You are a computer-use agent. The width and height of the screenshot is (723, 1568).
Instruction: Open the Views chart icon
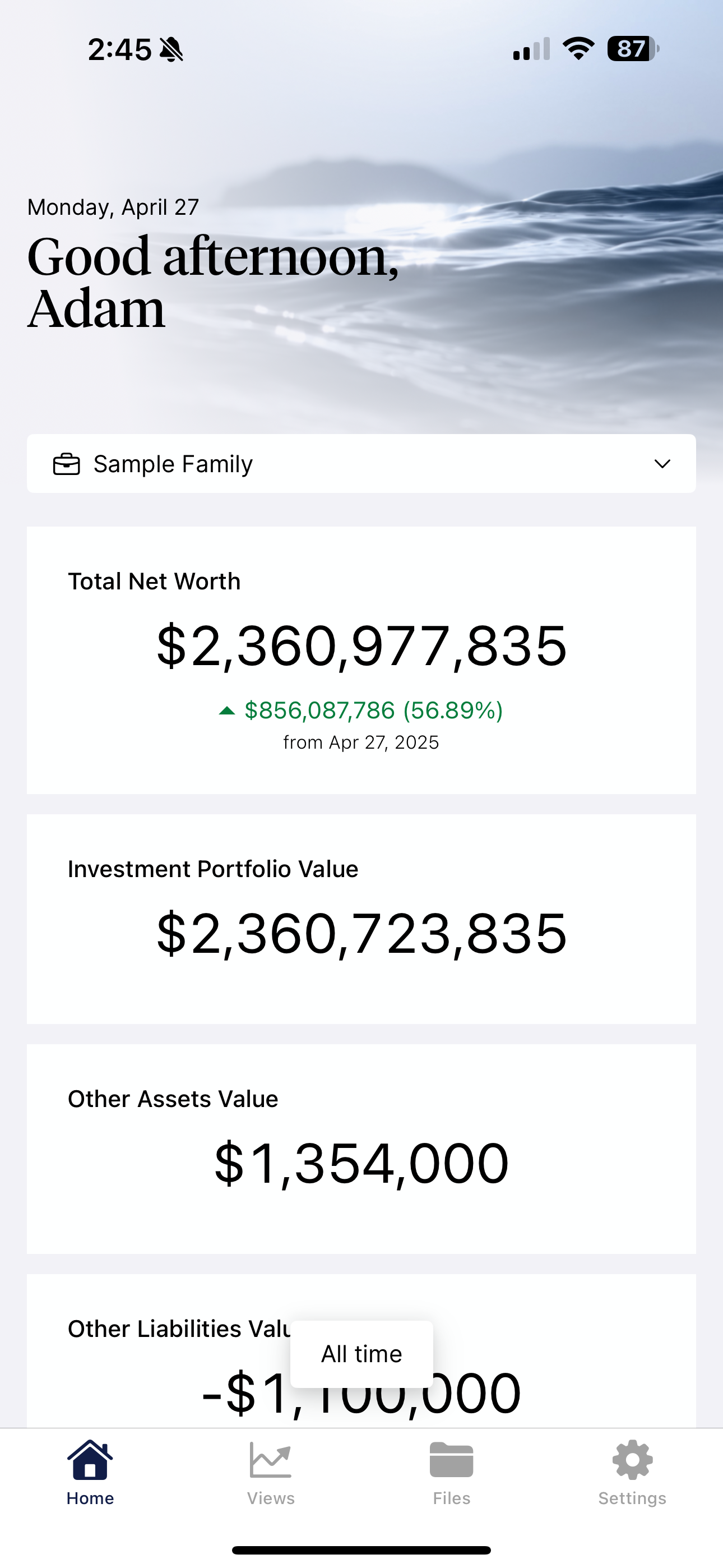click(270, 1460)
